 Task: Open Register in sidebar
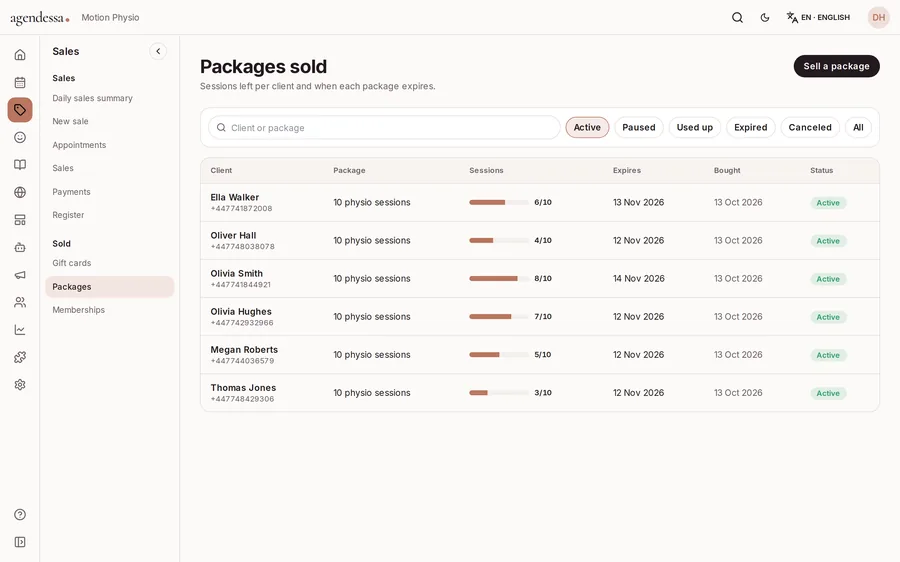[x=68, y=215]
